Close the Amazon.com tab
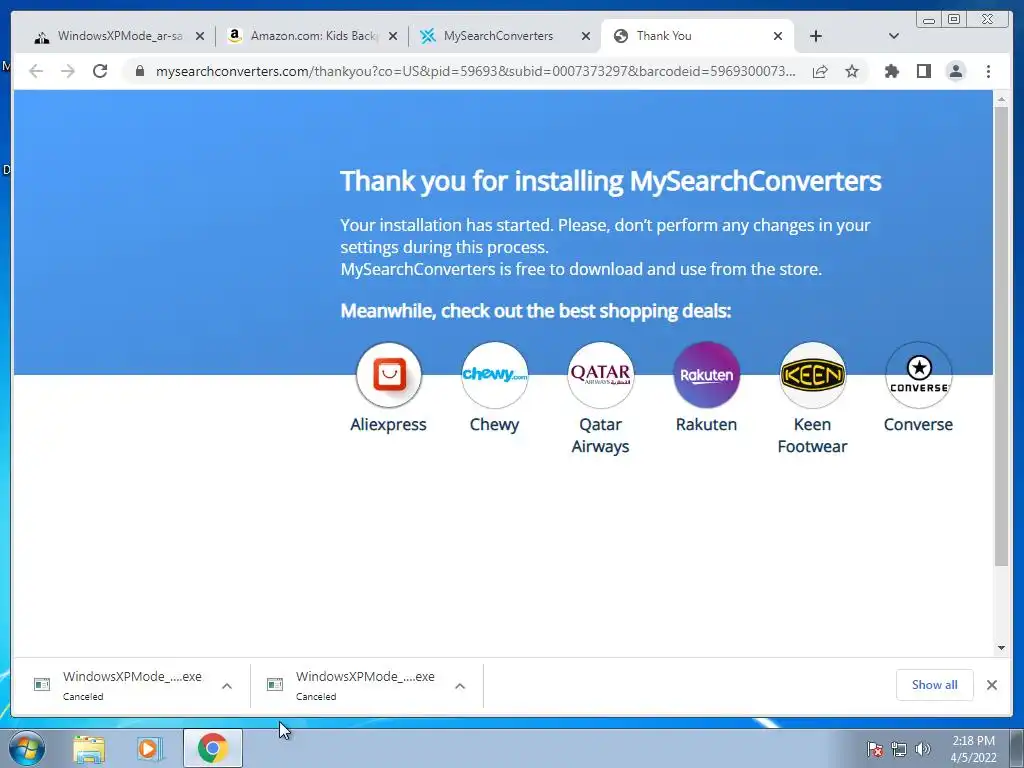This screenshot has width=1024, height=768. click(x=392, y=36)
